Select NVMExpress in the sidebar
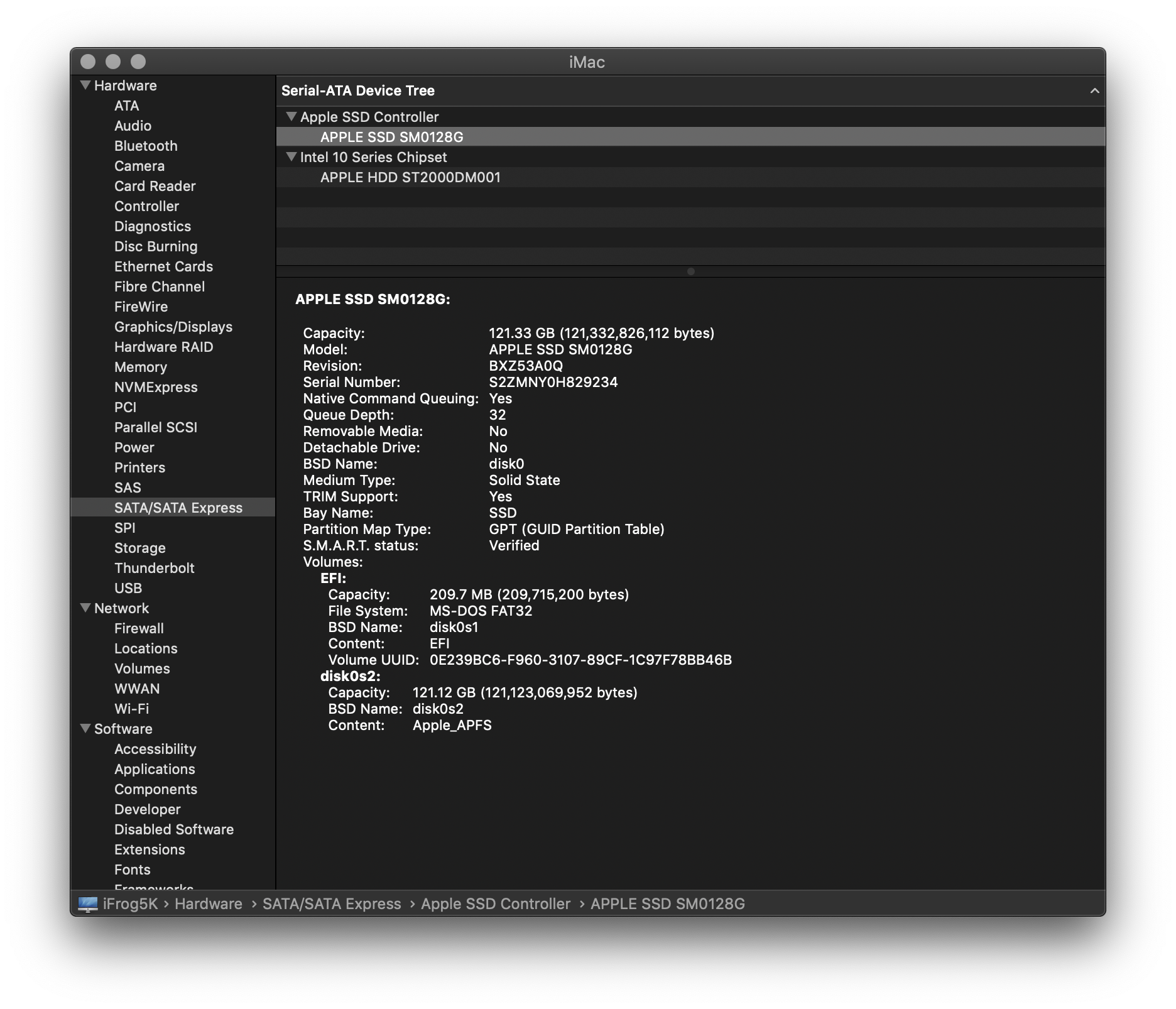Viewport: 1176px width, 1009px height. coord(156,387)
